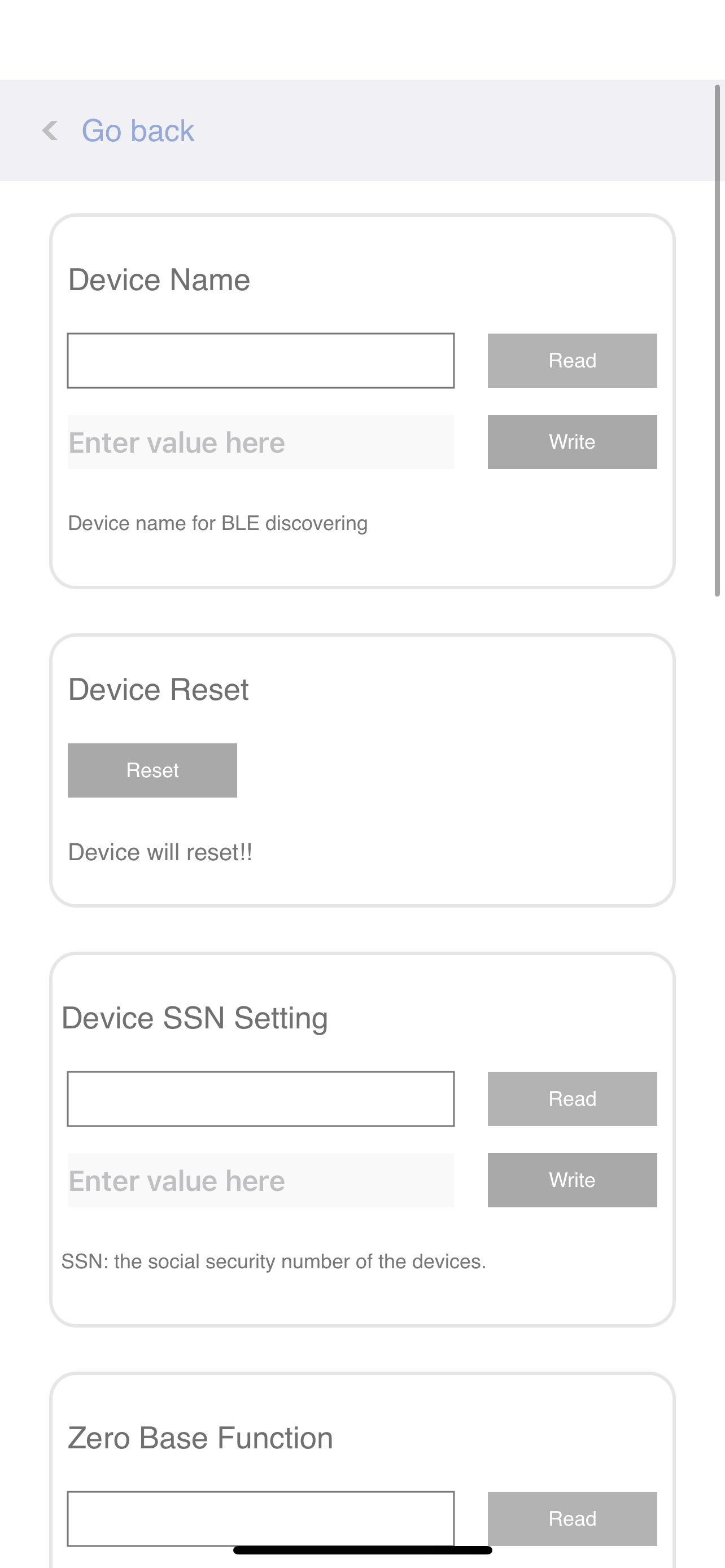Select the Zero Base Function card heading
The height and width of the screenshot is (1568, 725).
(200, 1437)
